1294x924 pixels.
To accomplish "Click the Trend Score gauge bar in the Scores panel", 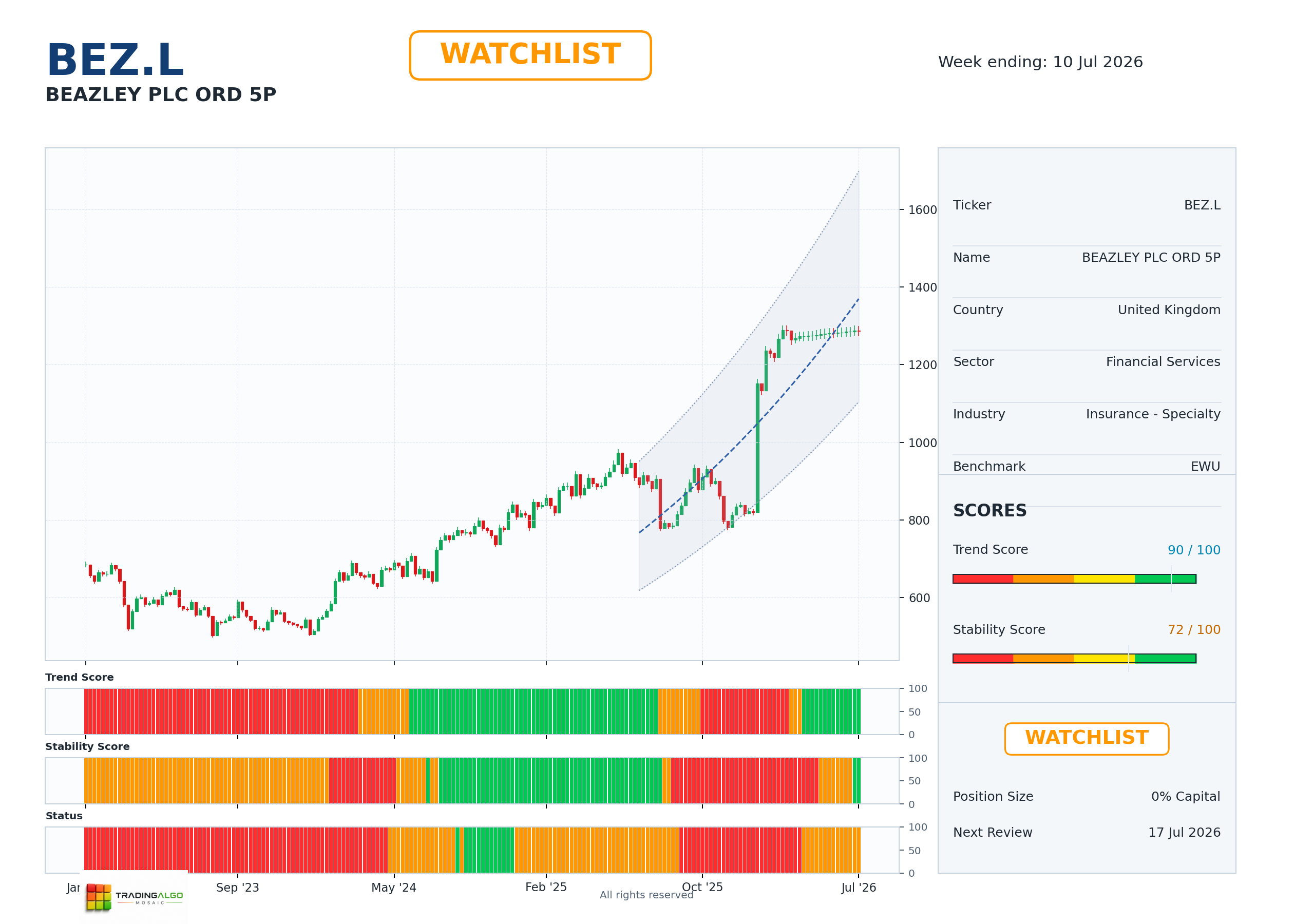I will [1074, 579].
